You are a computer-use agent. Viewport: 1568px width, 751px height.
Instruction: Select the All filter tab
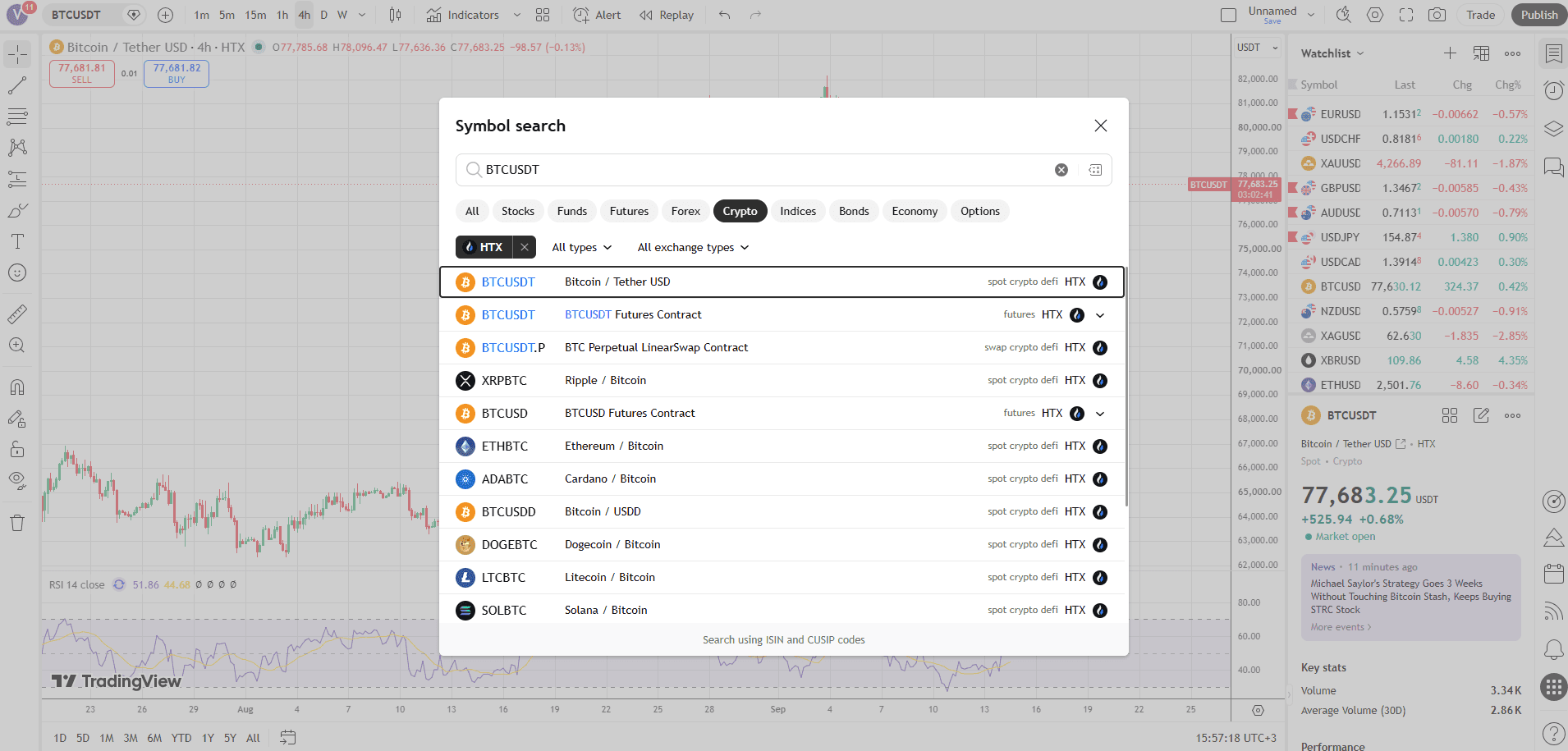coord(472,211)
